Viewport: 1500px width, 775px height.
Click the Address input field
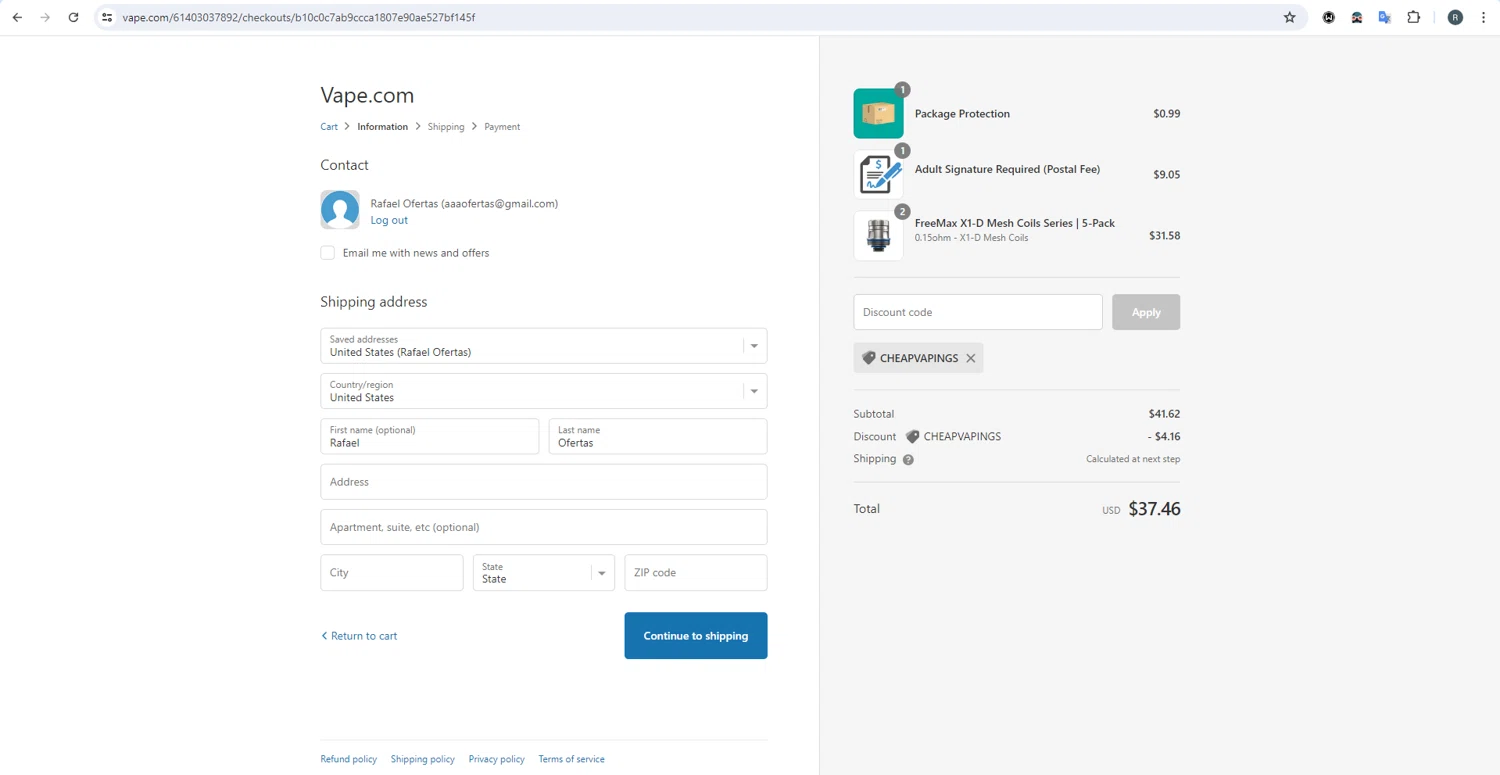tap(544, 482)
